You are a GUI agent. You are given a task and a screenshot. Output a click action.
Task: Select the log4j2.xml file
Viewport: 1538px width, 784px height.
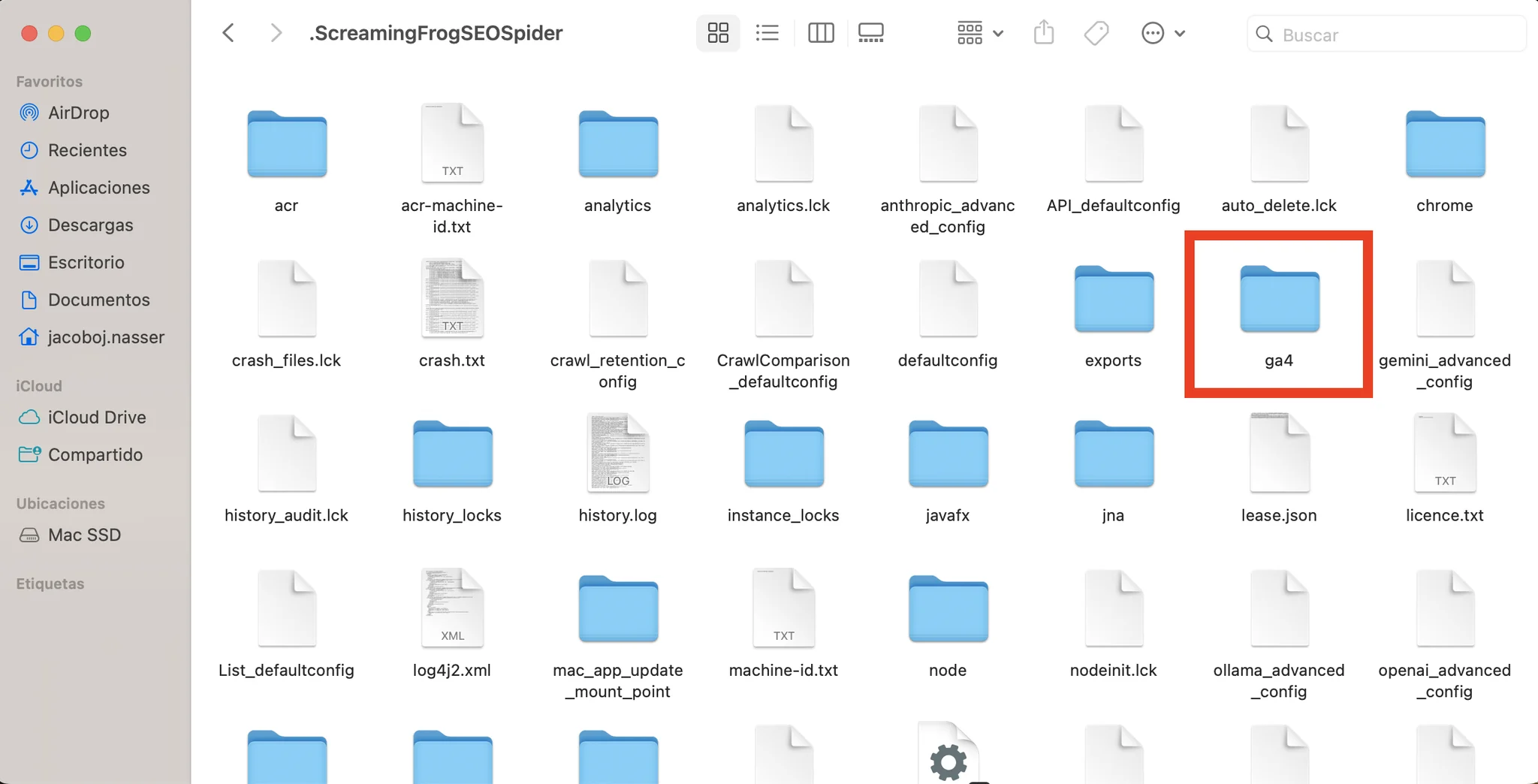[452, 608]
